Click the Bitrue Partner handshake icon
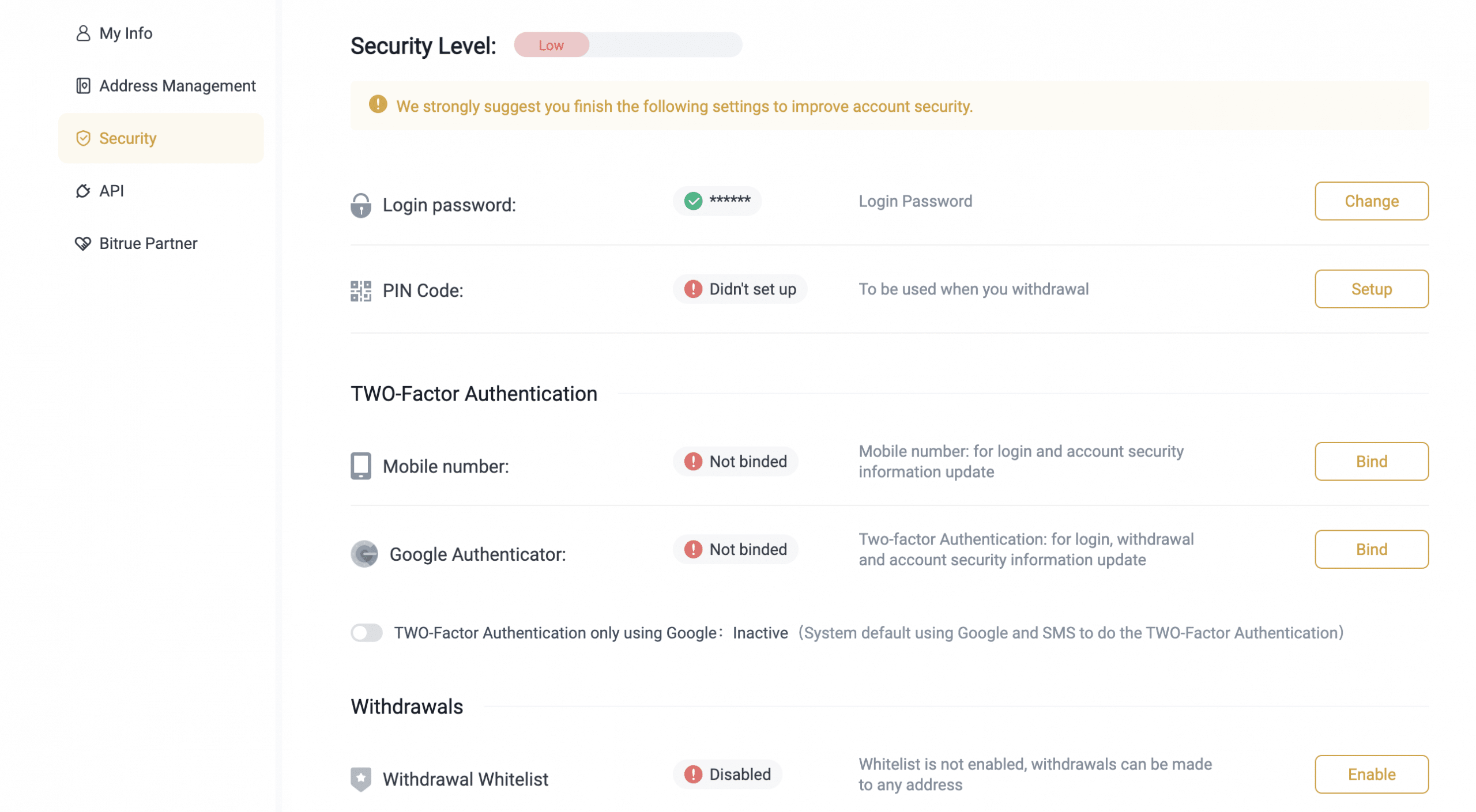1476x812 pixels. click(x=83, y=243)
